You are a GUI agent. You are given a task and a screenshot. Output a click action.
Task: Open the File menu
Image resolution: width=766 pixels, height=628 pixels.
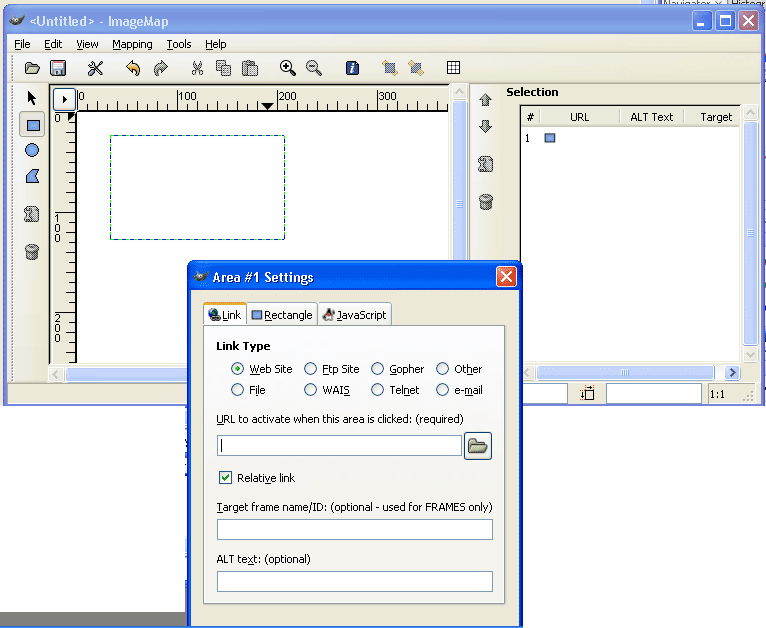tap(22, 44)
